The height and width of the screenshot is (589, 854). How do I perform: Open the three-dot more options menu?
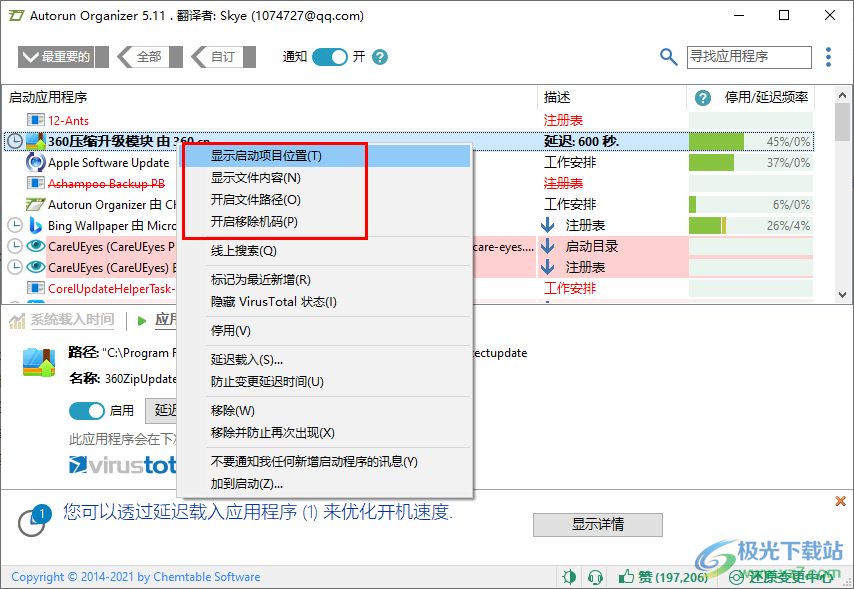click(828, 57)
